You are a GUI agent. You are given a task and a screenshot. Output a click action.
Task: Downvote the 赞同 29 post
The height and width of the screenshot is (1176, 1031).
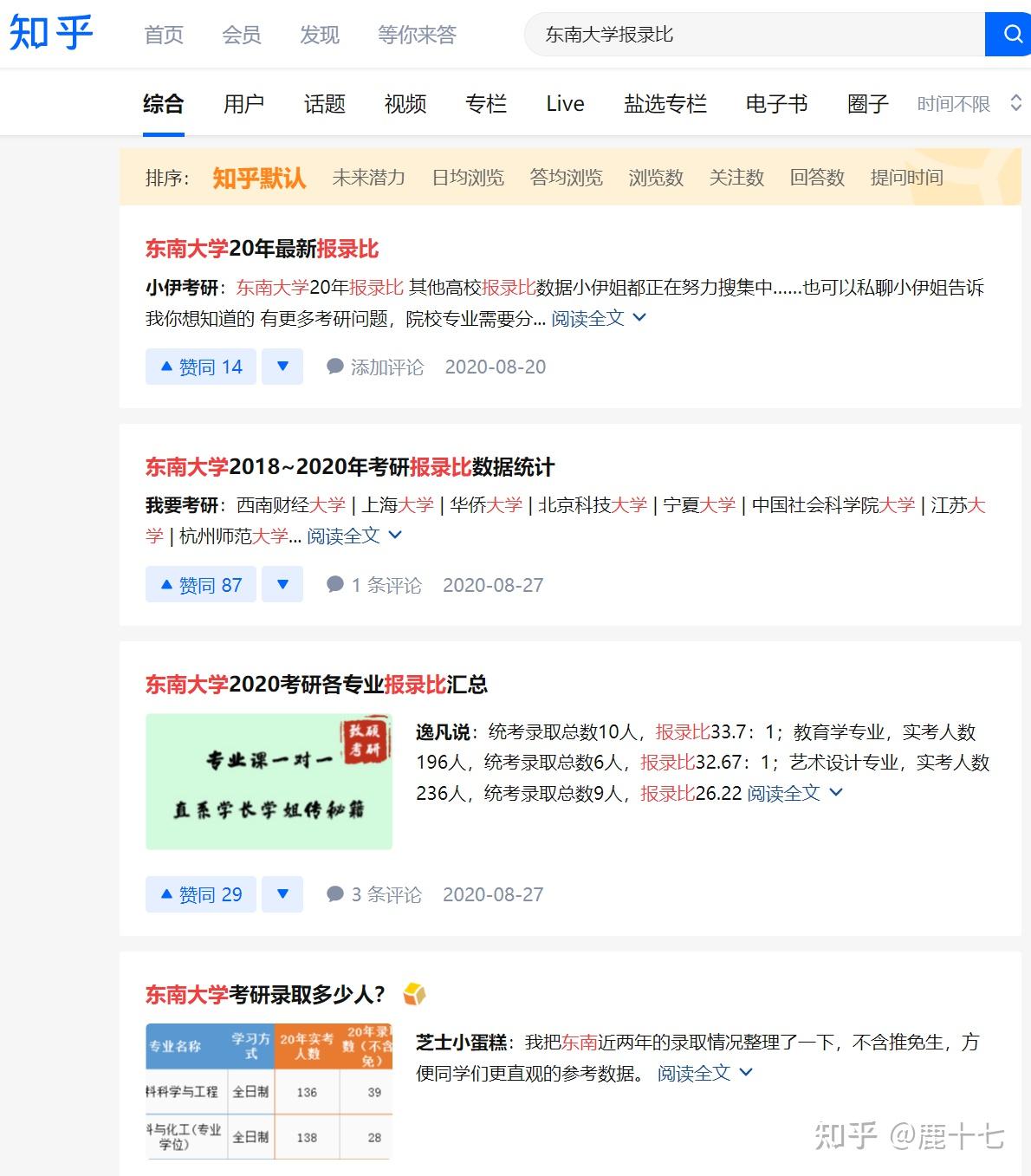(282, 894)
